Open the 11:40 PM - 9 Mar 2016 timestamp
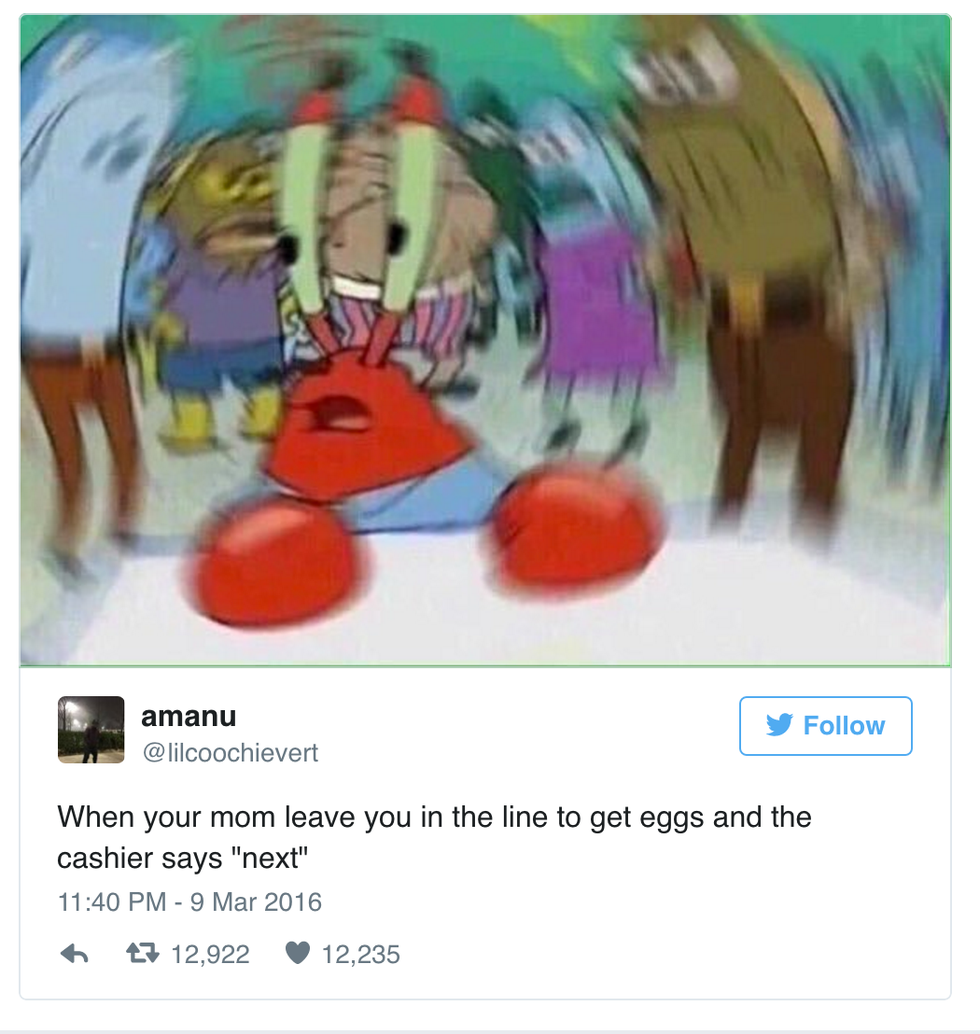Screen dimensions: 980x1034 (x=190, y=901)
